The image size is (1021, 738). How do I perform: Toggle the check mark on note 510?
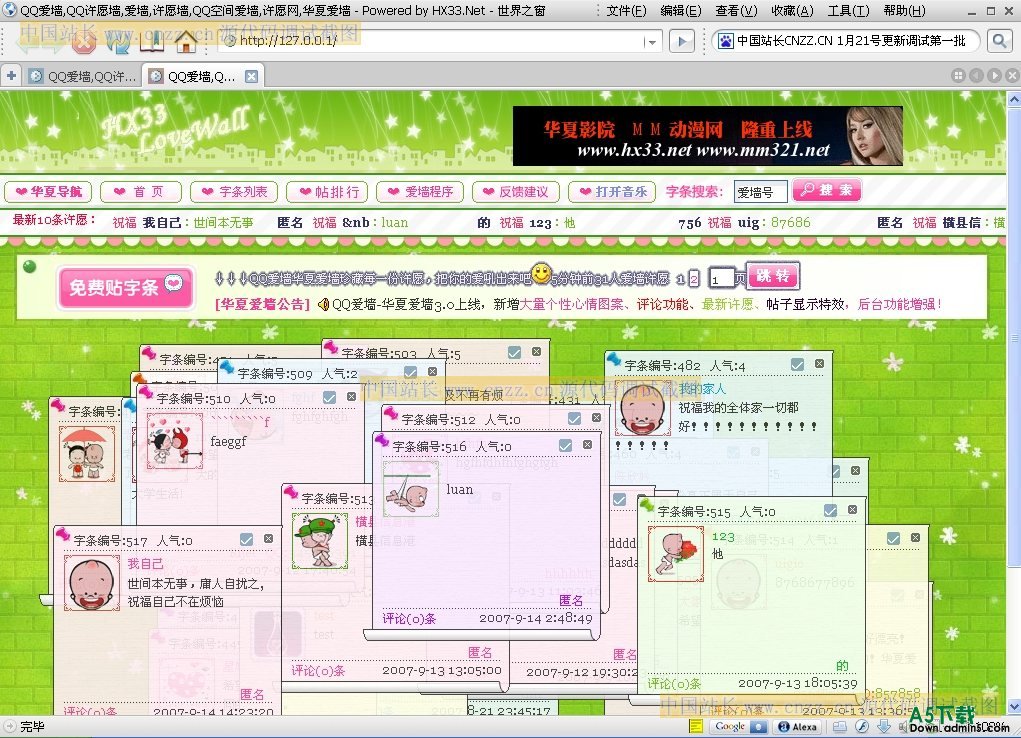click(329, 397)
